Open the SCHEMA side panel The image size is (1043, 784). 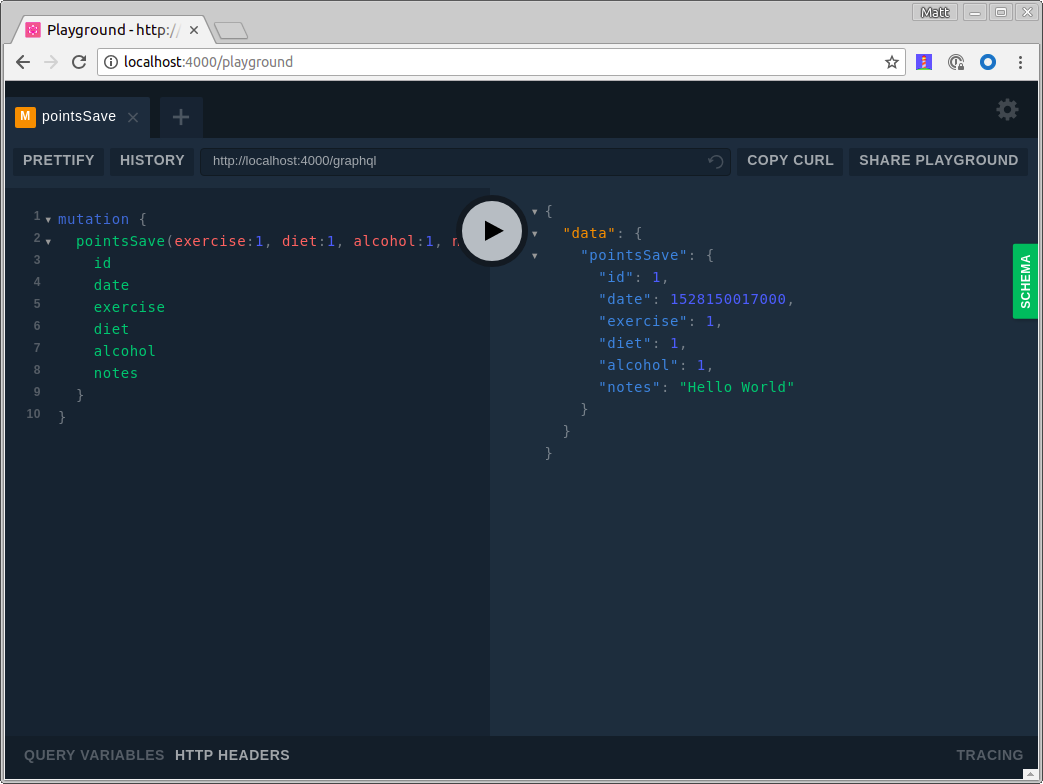tap(1025, 281)
